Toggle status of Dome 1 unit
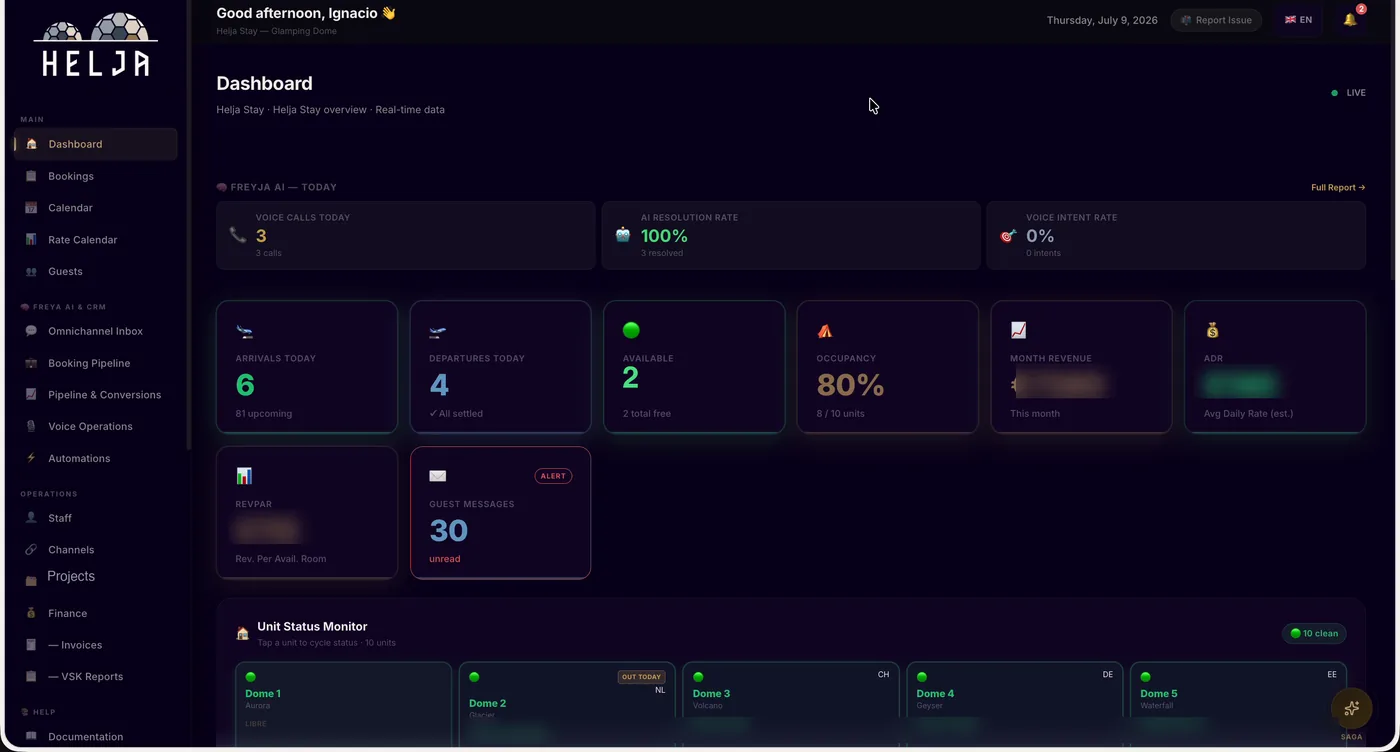Image resolution: width=1400 pixels, height=752 pixels. pyautogui.click(x=343, y=705)
